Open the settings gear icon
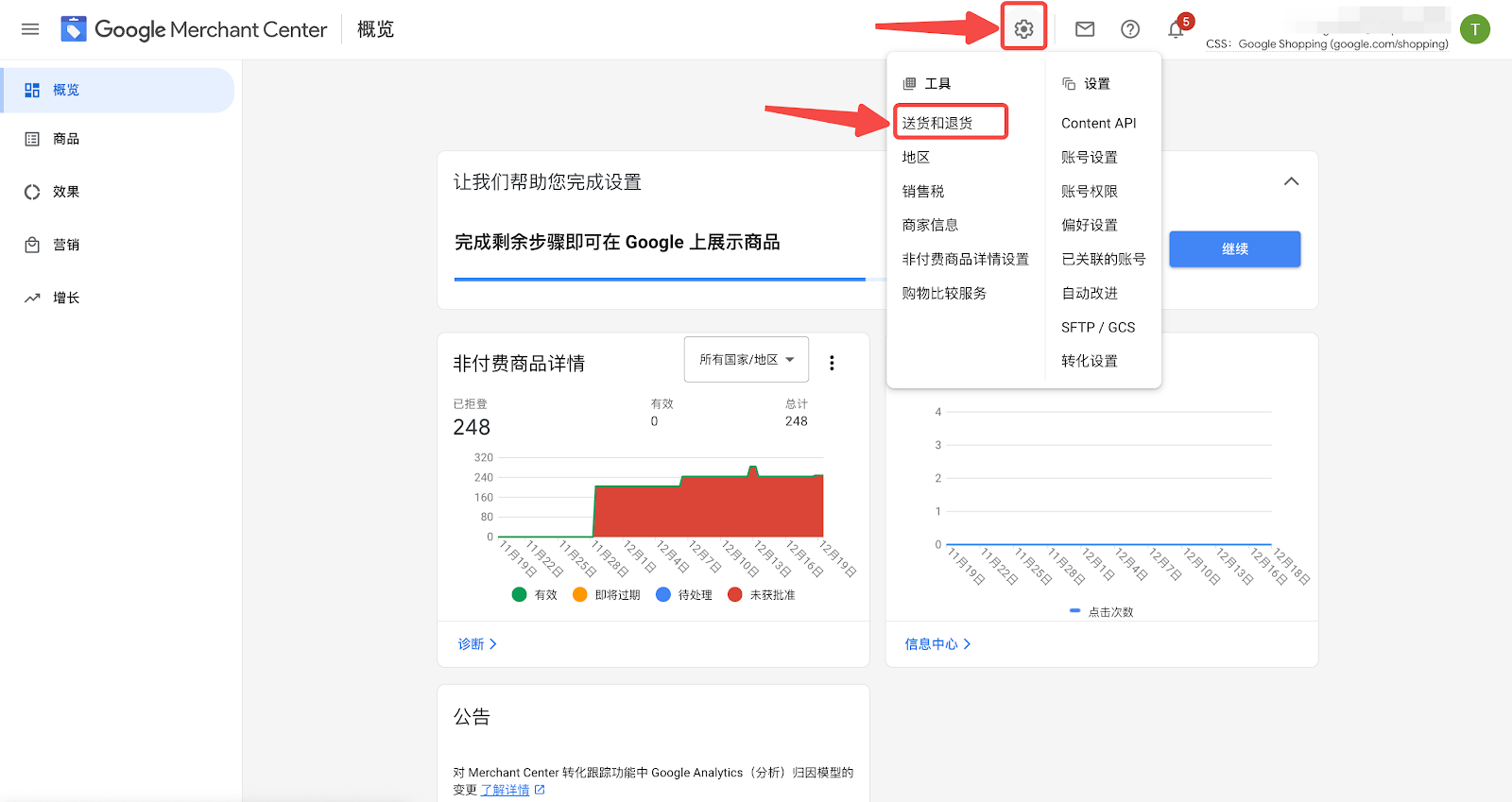Screen dimensions: 1512x802 coord(1023,29)
